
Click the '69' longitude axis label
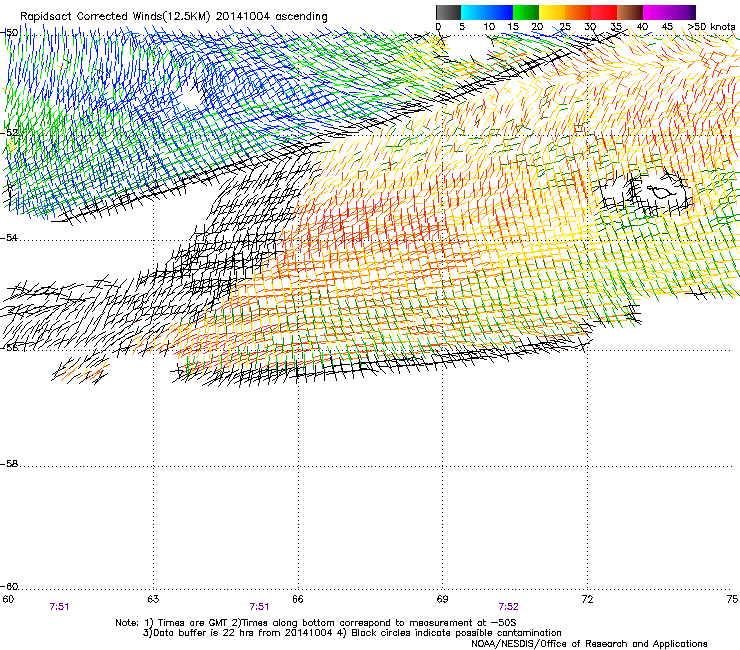442,599
